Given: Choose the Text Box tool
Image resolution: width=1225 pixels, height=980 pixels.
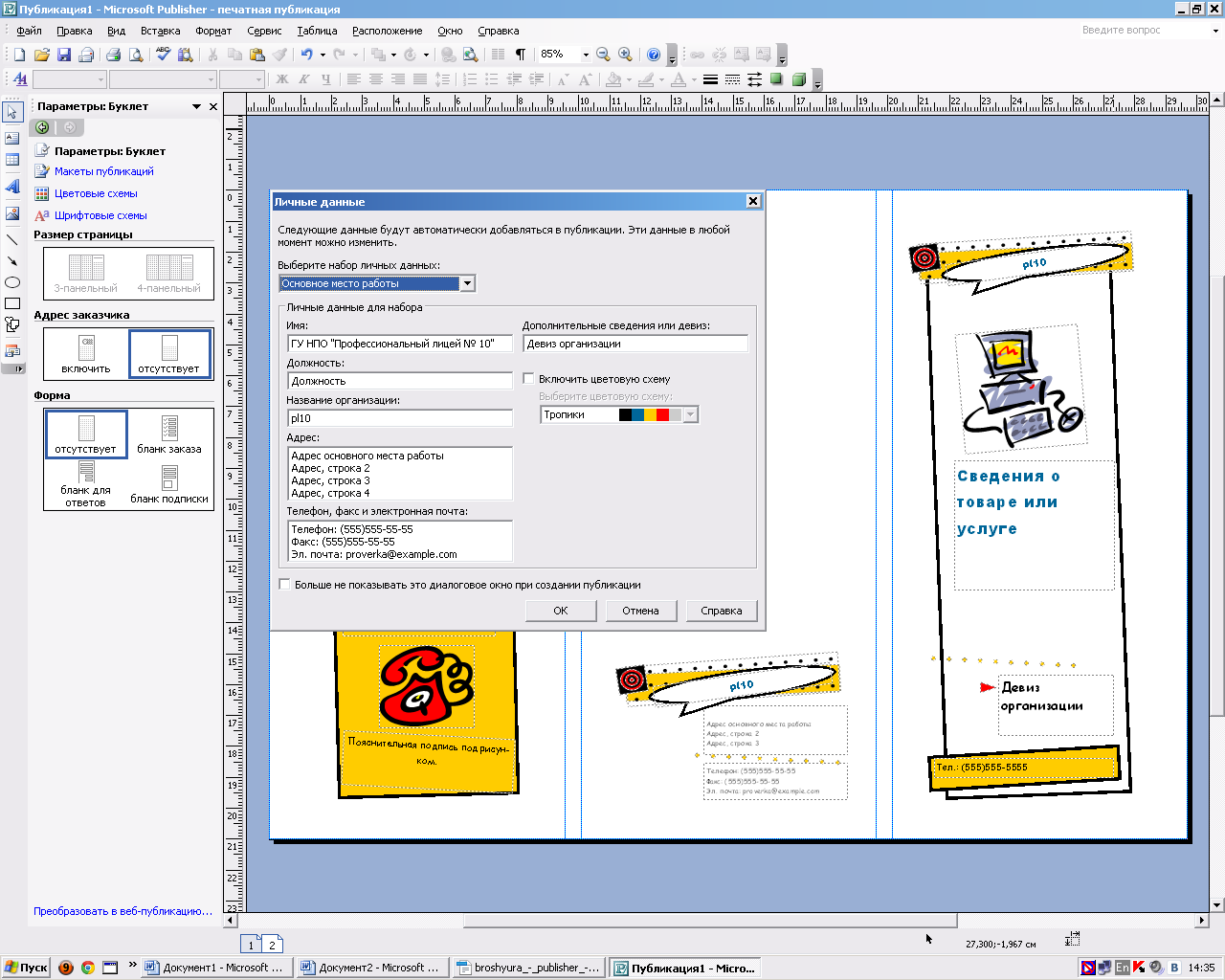Looking at the screenshot, I should (x=12, y=138).
